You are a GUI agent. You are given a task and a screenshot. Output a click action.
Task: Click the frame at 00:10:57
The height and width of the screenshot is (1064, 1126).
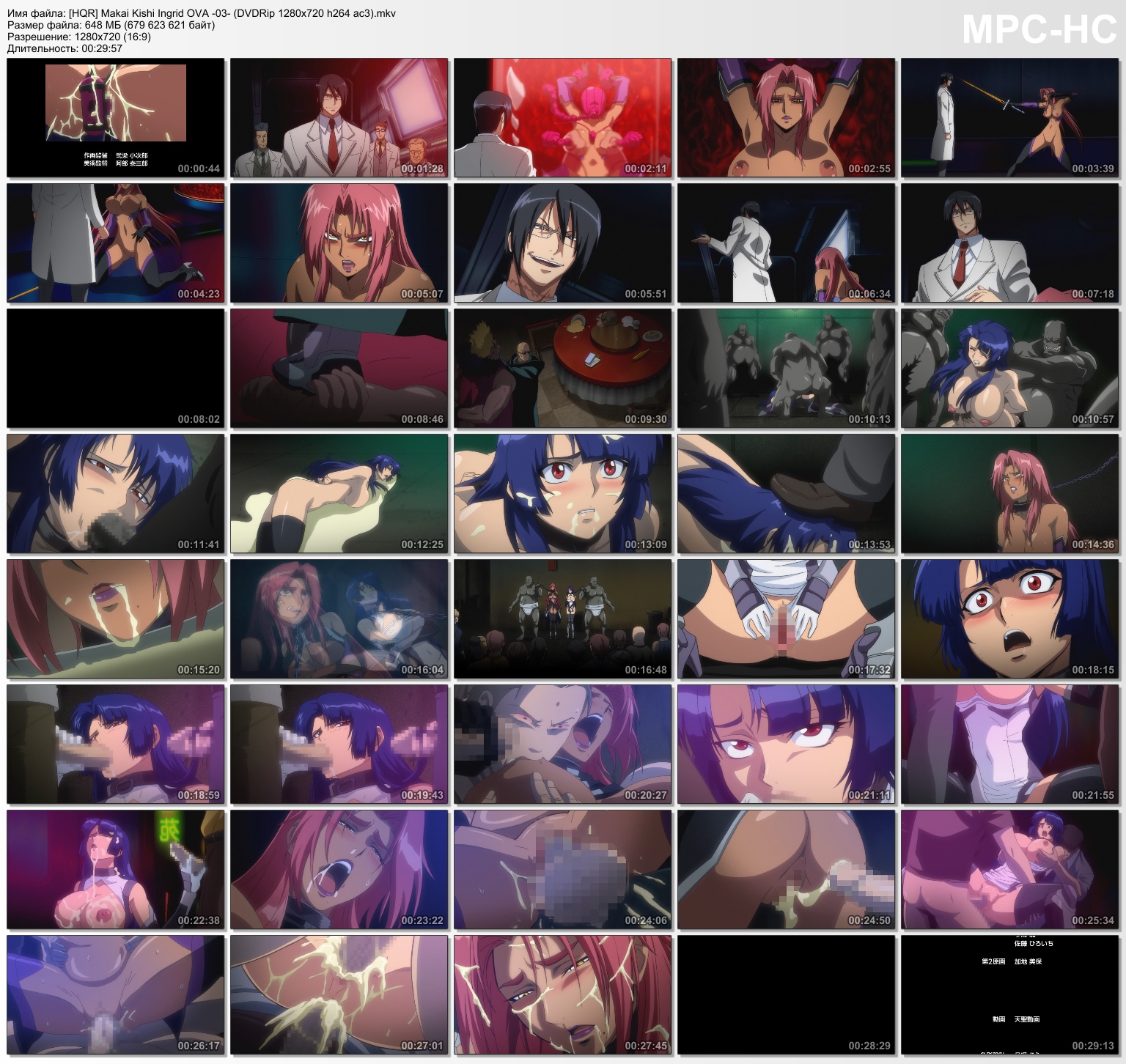1010,369
